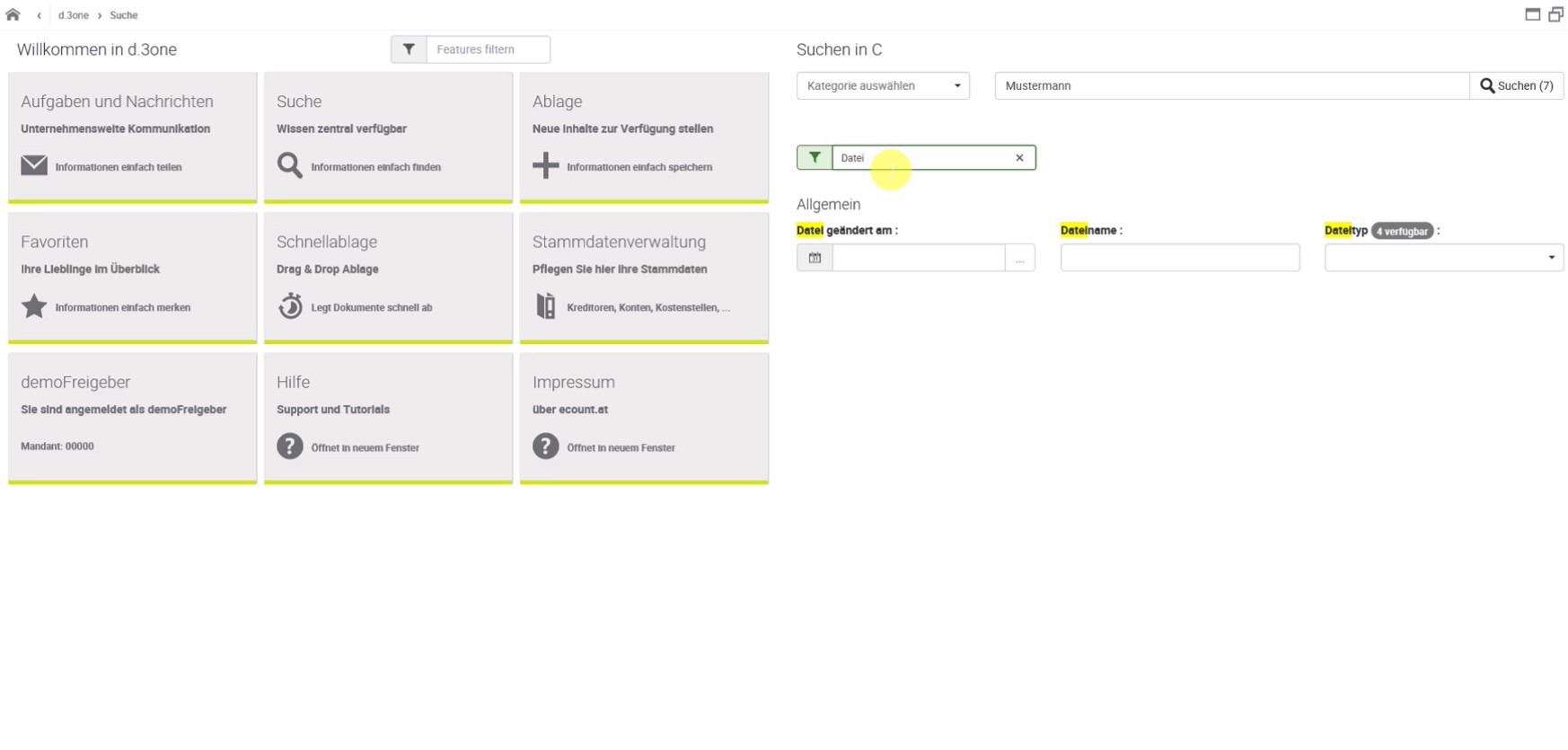Image resolution: width=1568 pixels, height=750 pixels.
Task: Click the maximize panel icon top right
Action: [1533, 14]
